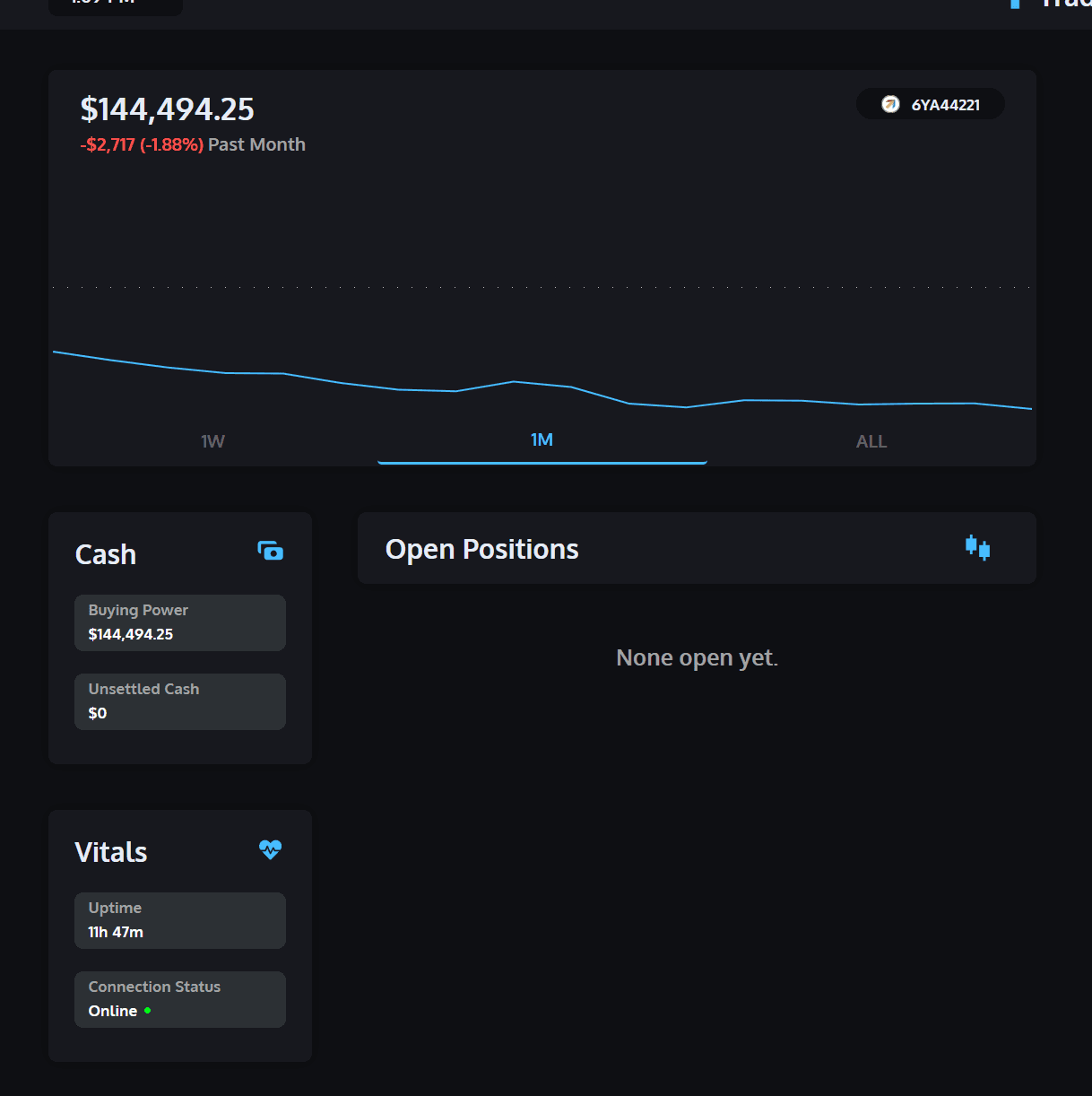This screenshot has width=1092, height=1096.
Task: Switch chart range to 1W
Action: pyautogui.click(x=212, y=441)
